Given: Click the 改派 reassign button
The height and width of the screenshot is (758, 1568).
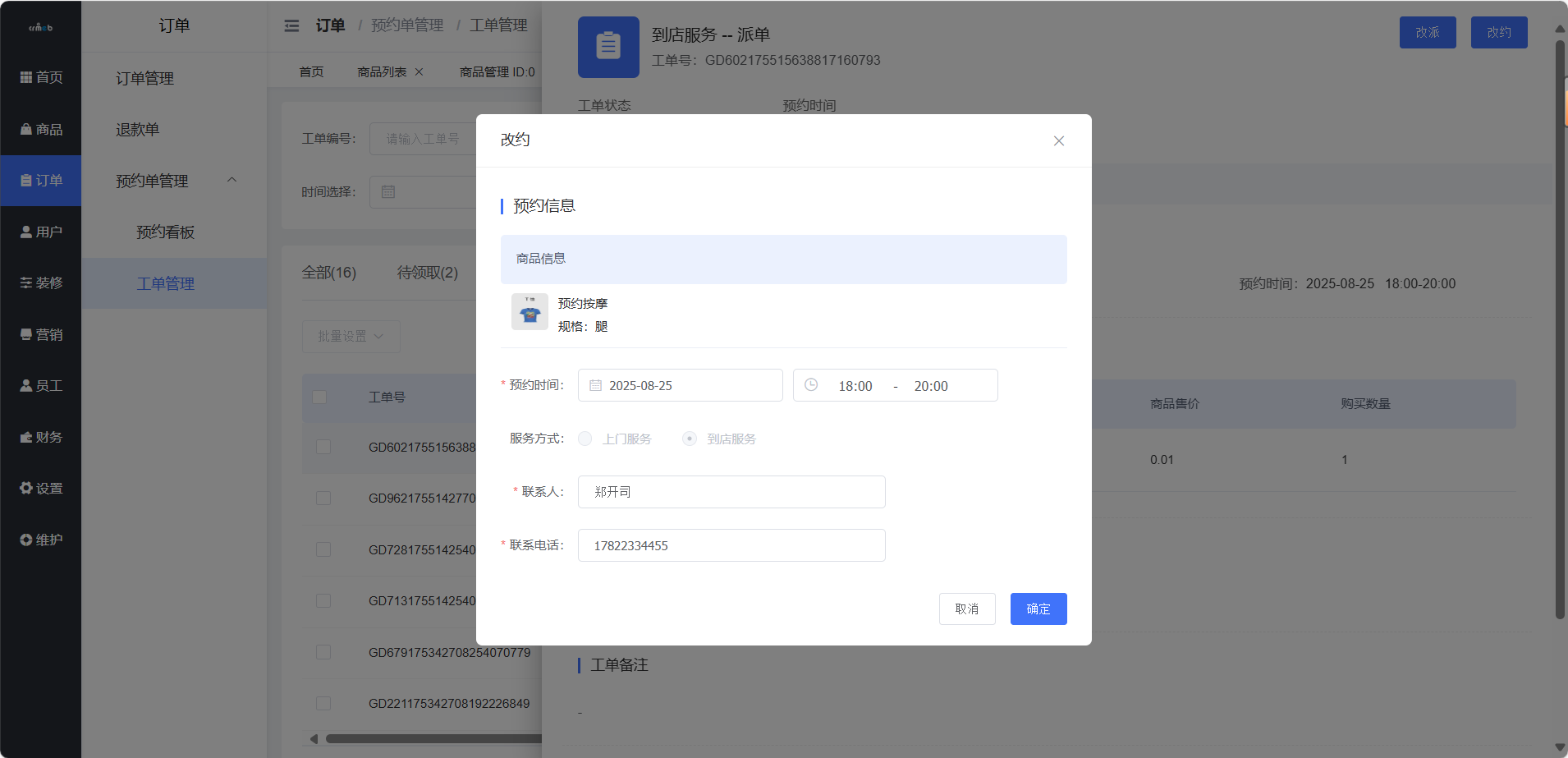Looking at the screenshot, I should click(1427, 32).
